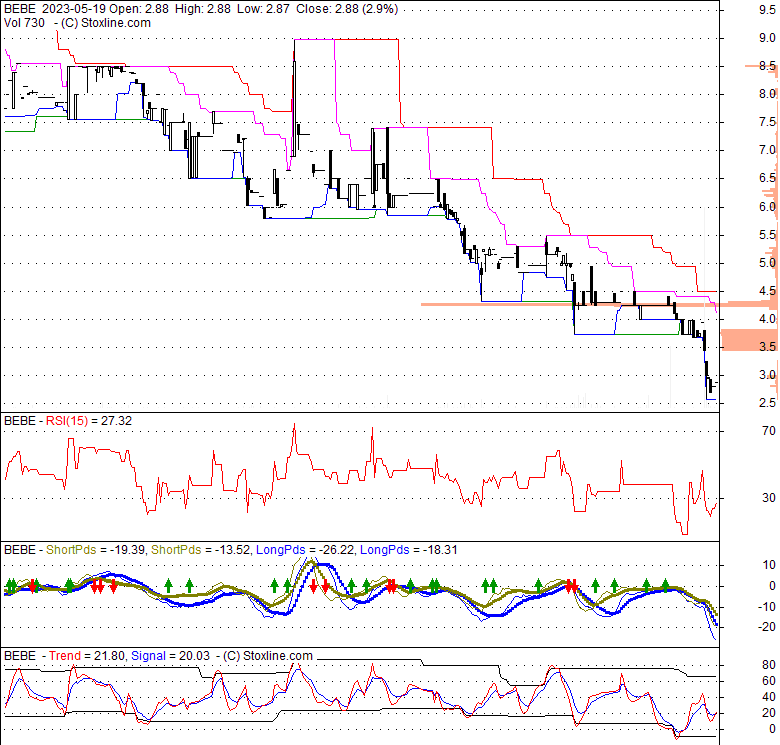Click the 5.5 price axis label

tap(767, 235)
